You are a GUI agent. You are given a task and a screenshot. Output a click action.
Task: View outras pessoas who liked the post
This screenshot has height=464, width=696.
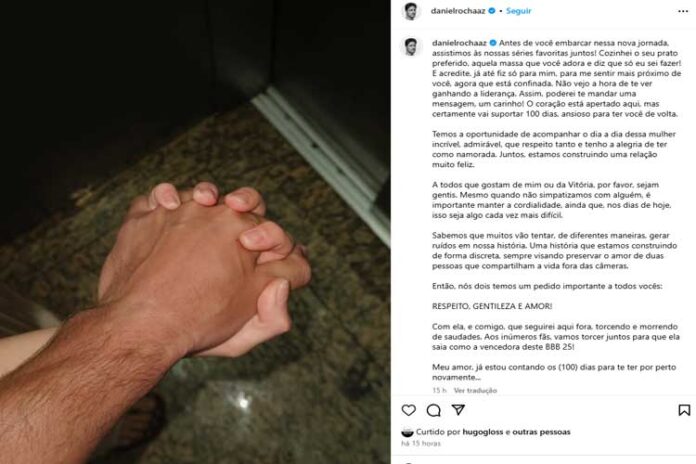542,432
